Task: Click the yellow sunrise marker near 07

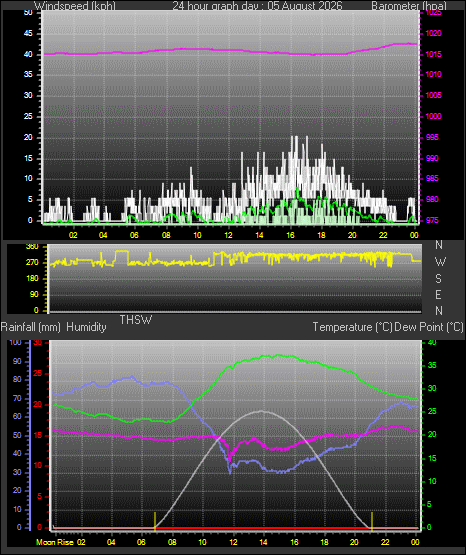Action: 155,521
